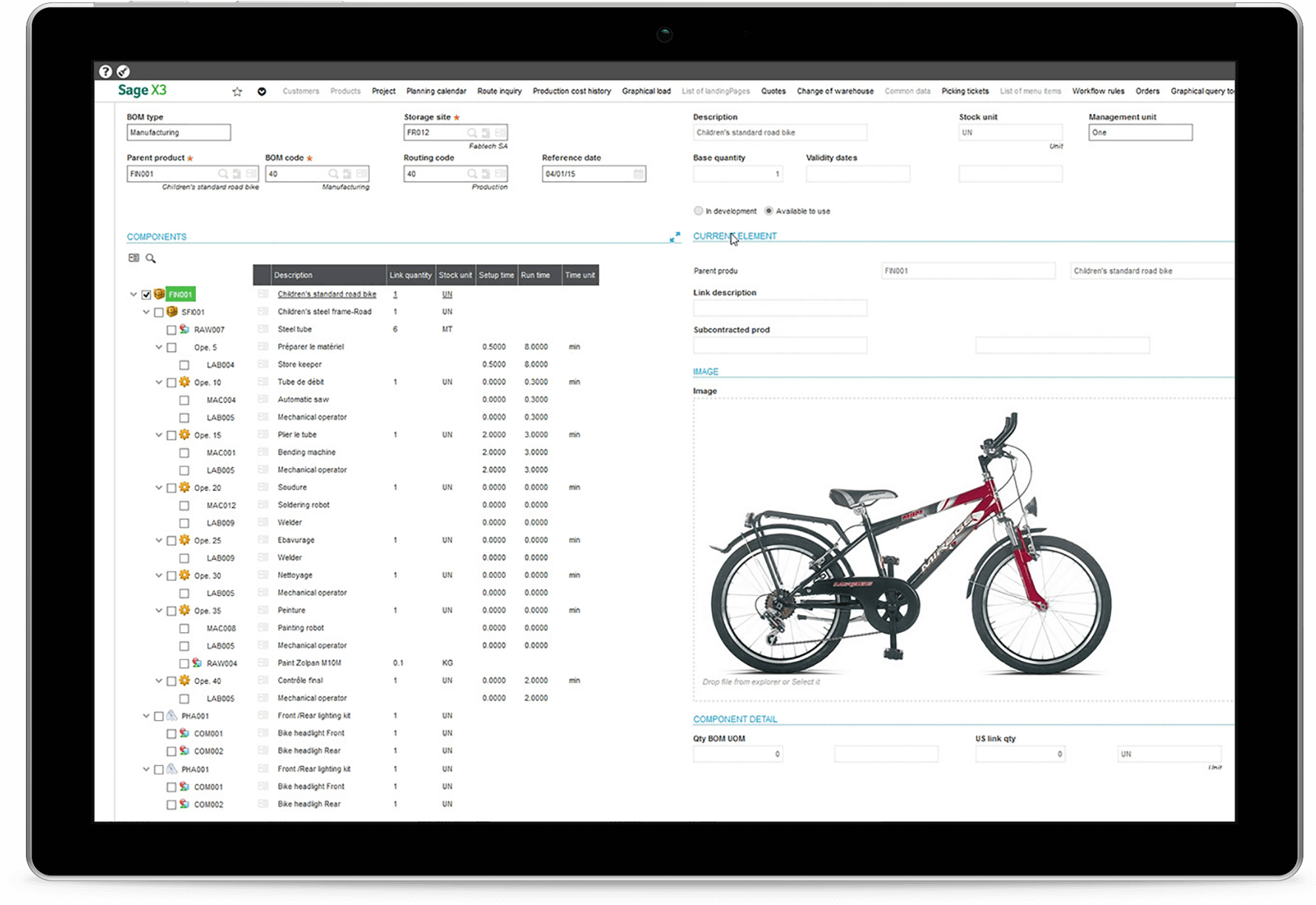
Task: Click the gear icon for Ope. 20
Action: pyautogui.click(x=184, y=487)
